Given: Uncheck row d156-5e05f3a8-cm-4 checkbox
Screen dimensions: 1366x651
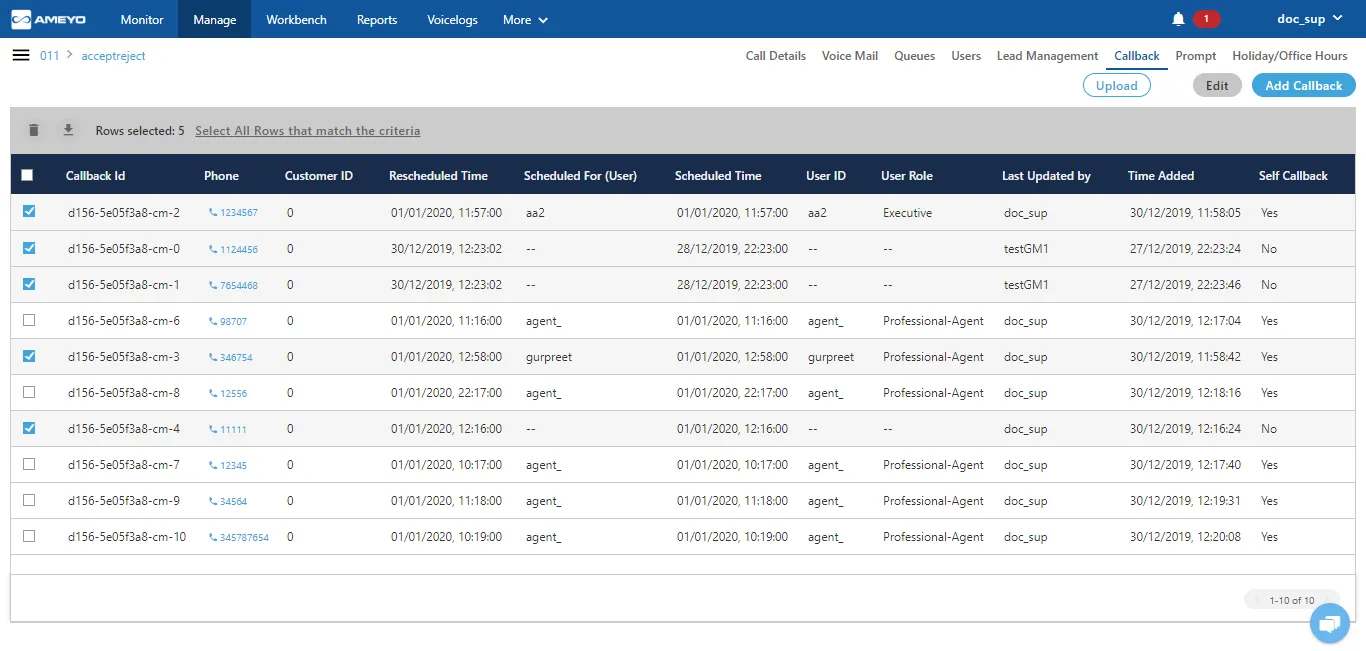Looking at the screenshot, I should coord(28,428).
